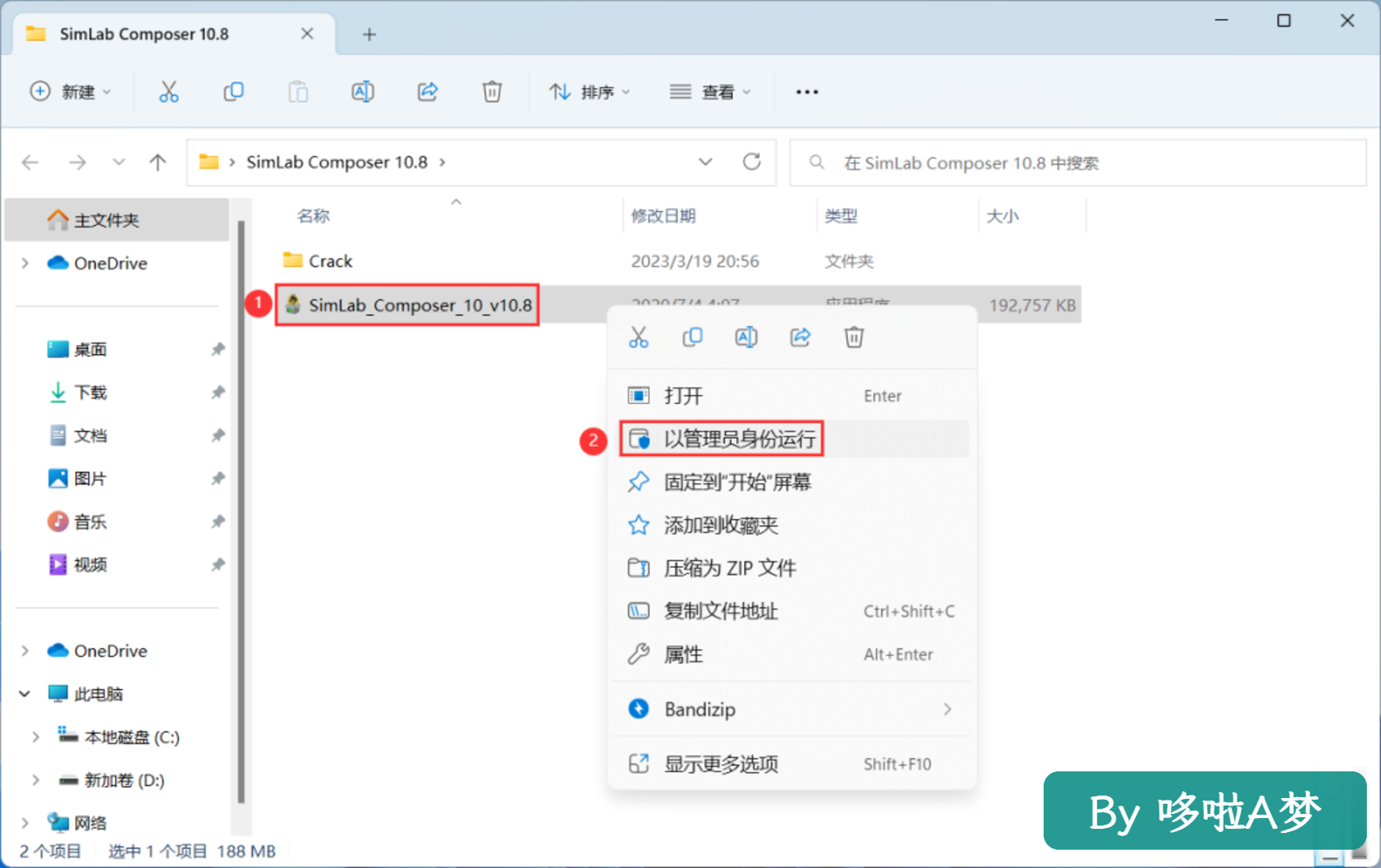The height and width of the screenshot is (868, 1381).
Task: Expand the address bar history dropdown
Action: point(705,162)
